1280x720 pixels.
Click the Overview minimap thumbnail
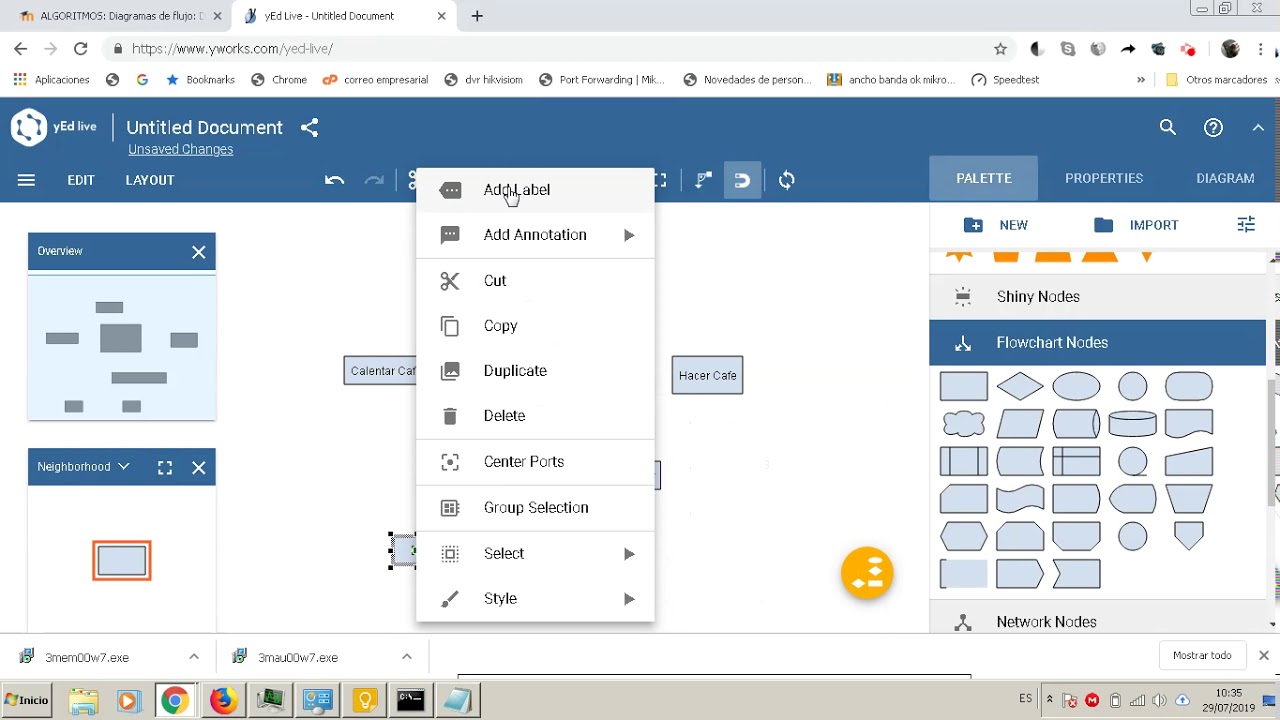(x=122, y=348)
